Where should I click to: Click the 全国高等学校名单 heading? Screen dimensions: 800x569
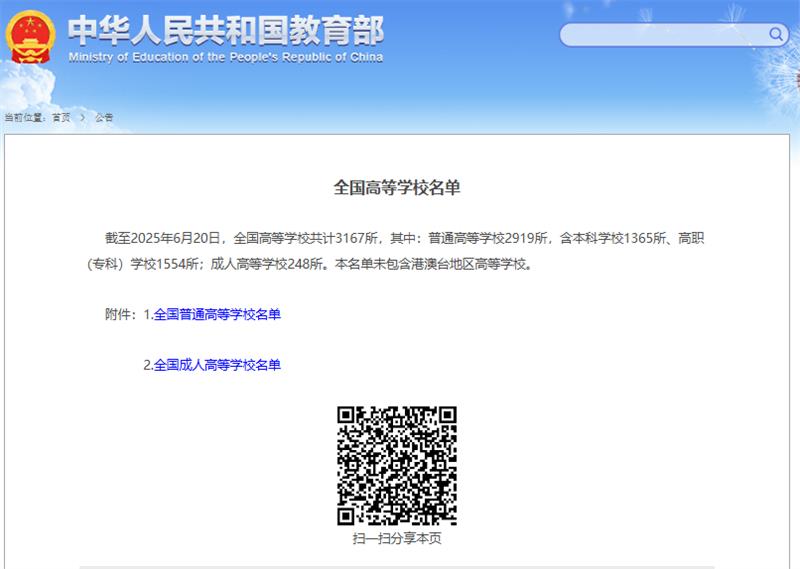(397, 188)
